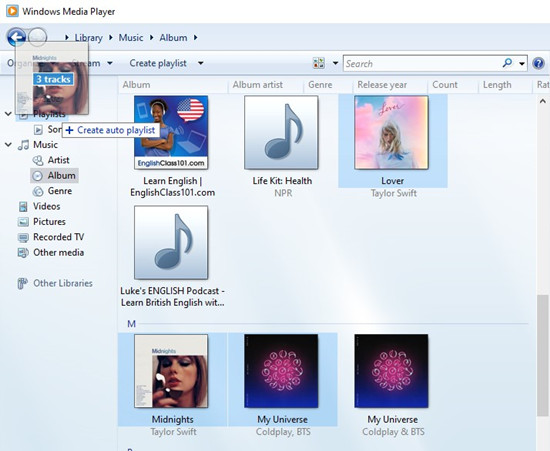Viewport: 550px width, 451px height.
Task: Expand the arrow after Music breadcrumb
Action: (152, 37)
